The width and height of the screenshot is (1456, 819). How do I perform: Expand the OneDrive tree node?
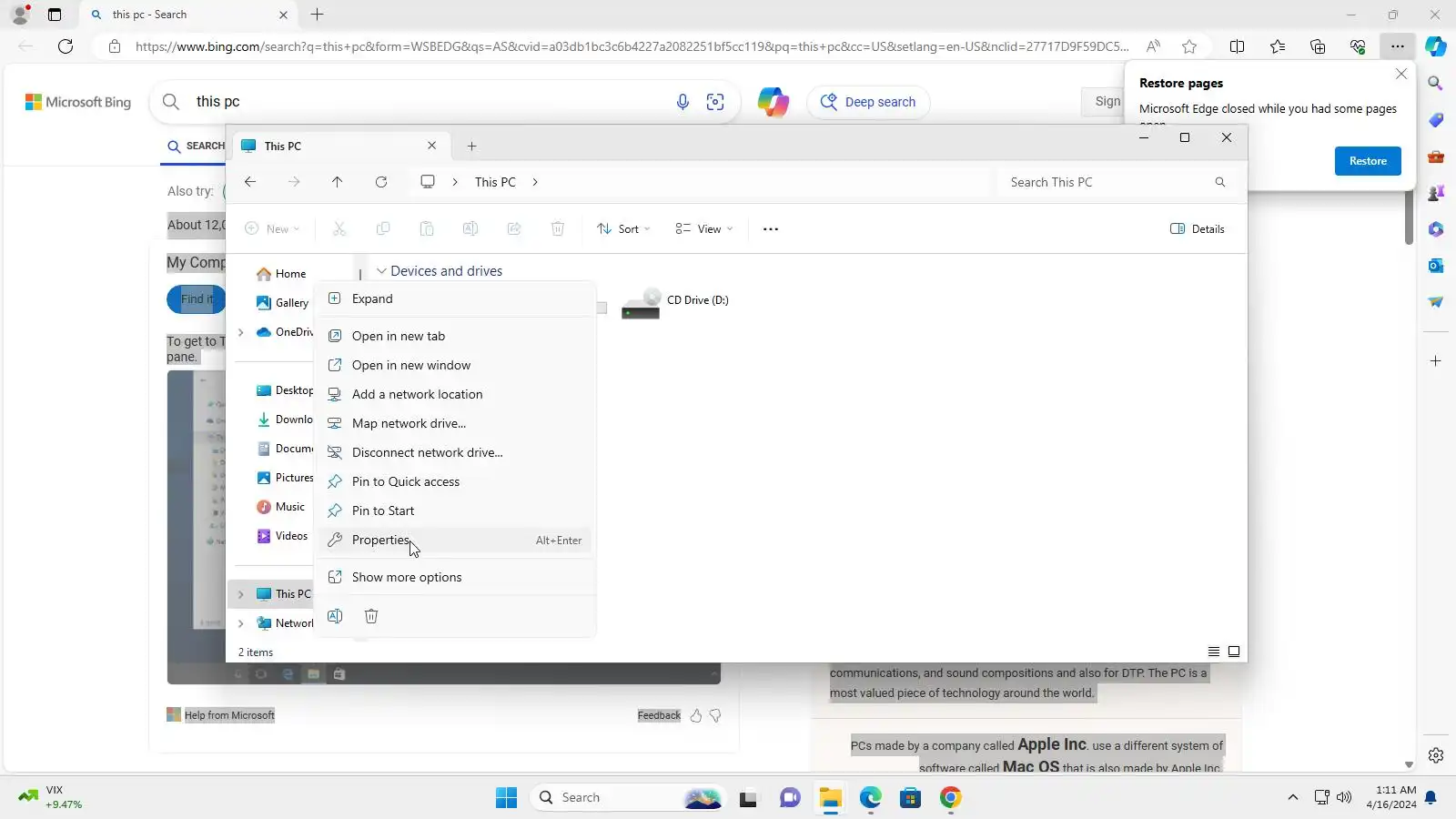click(x=241, y=332)
